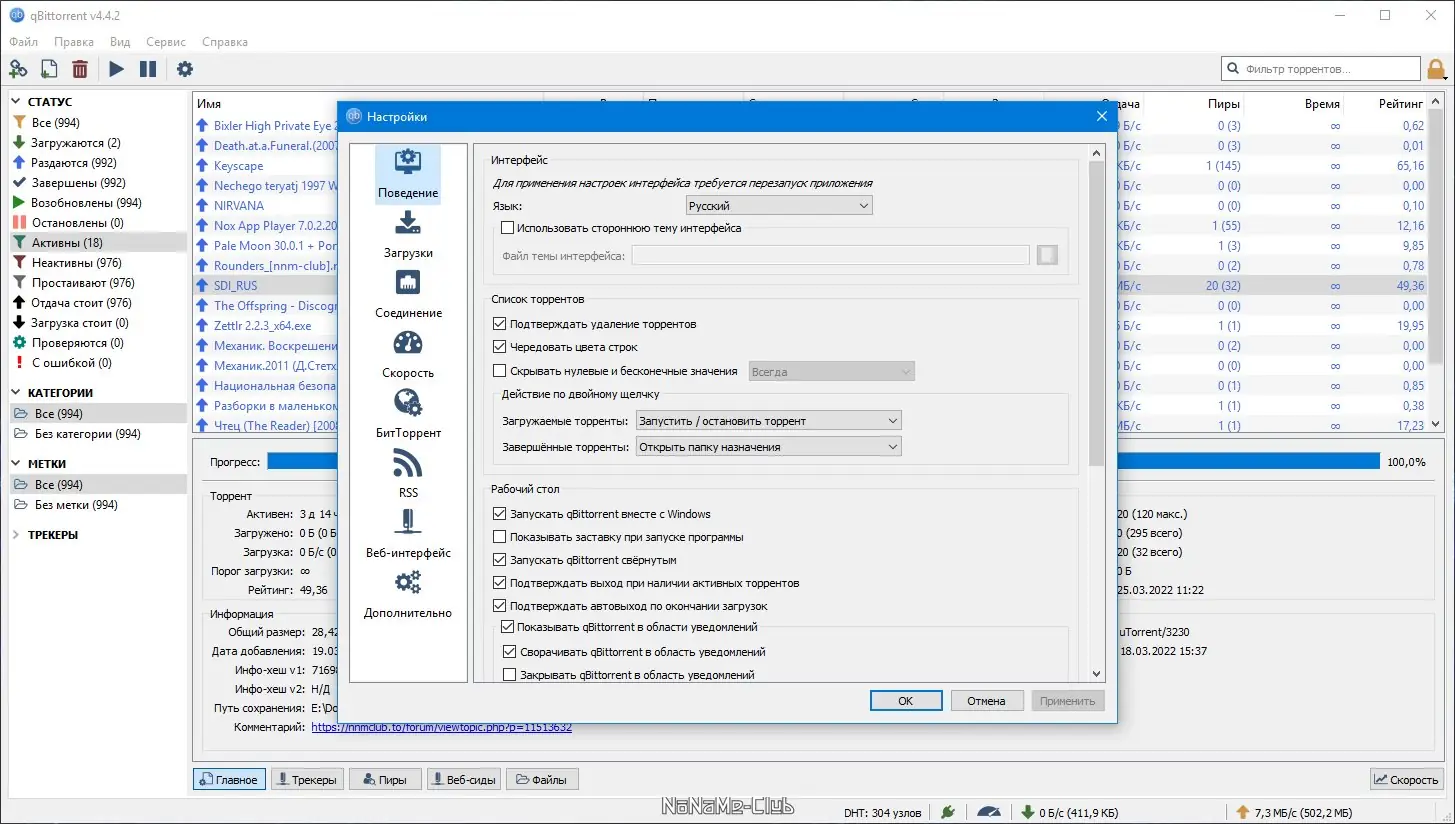Open the Правка menu
The height and width of the screenshot is (824, 1455).
coord(74,42)
